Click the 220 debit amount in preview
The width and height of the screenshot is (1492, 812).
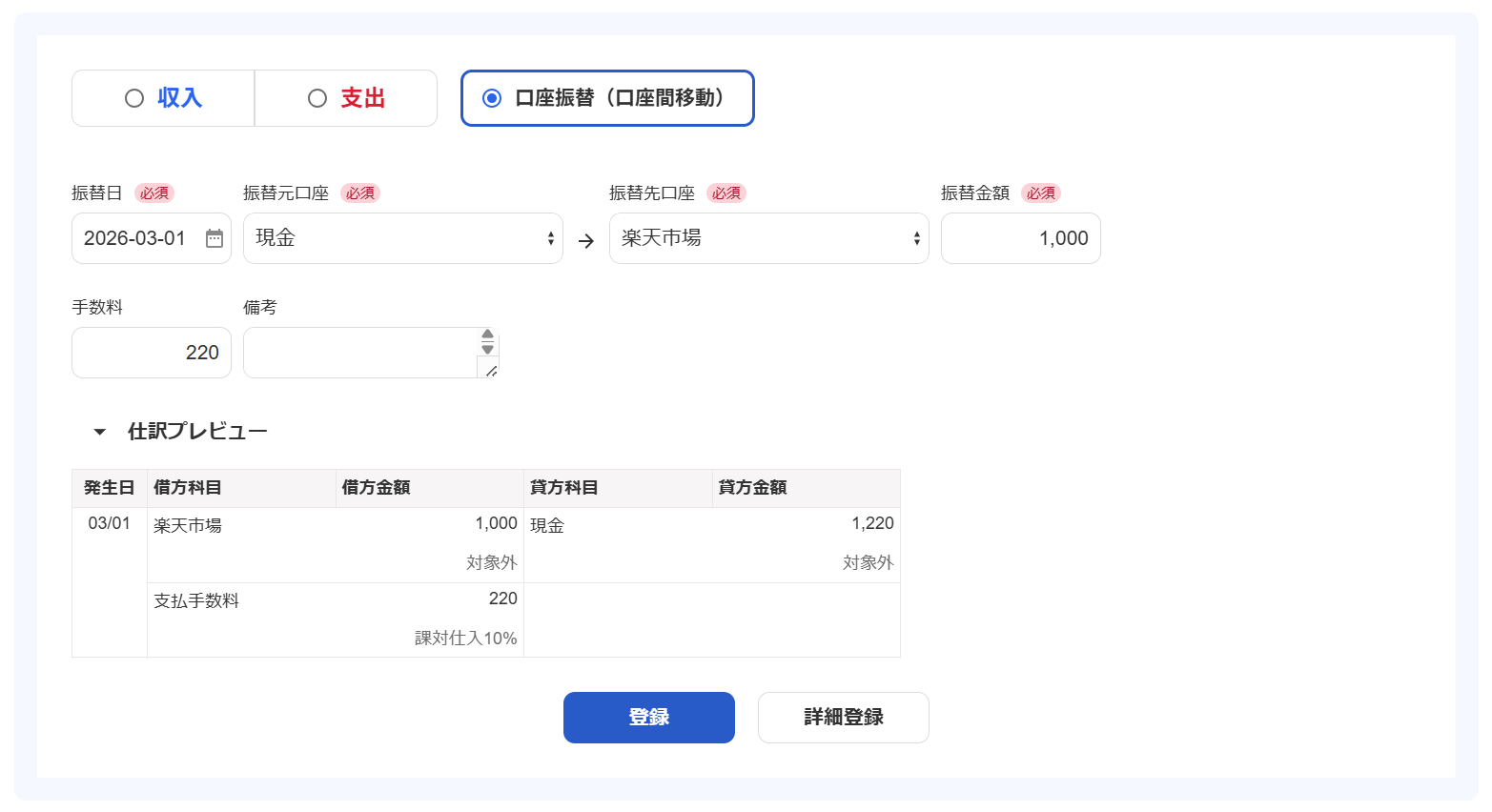tap(503, 599)
